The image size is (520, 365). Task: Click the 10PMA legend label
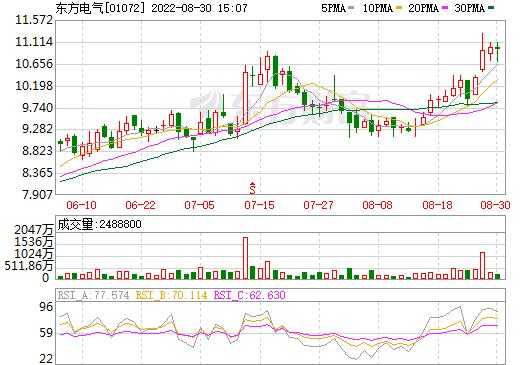click(x=378, y=8)
